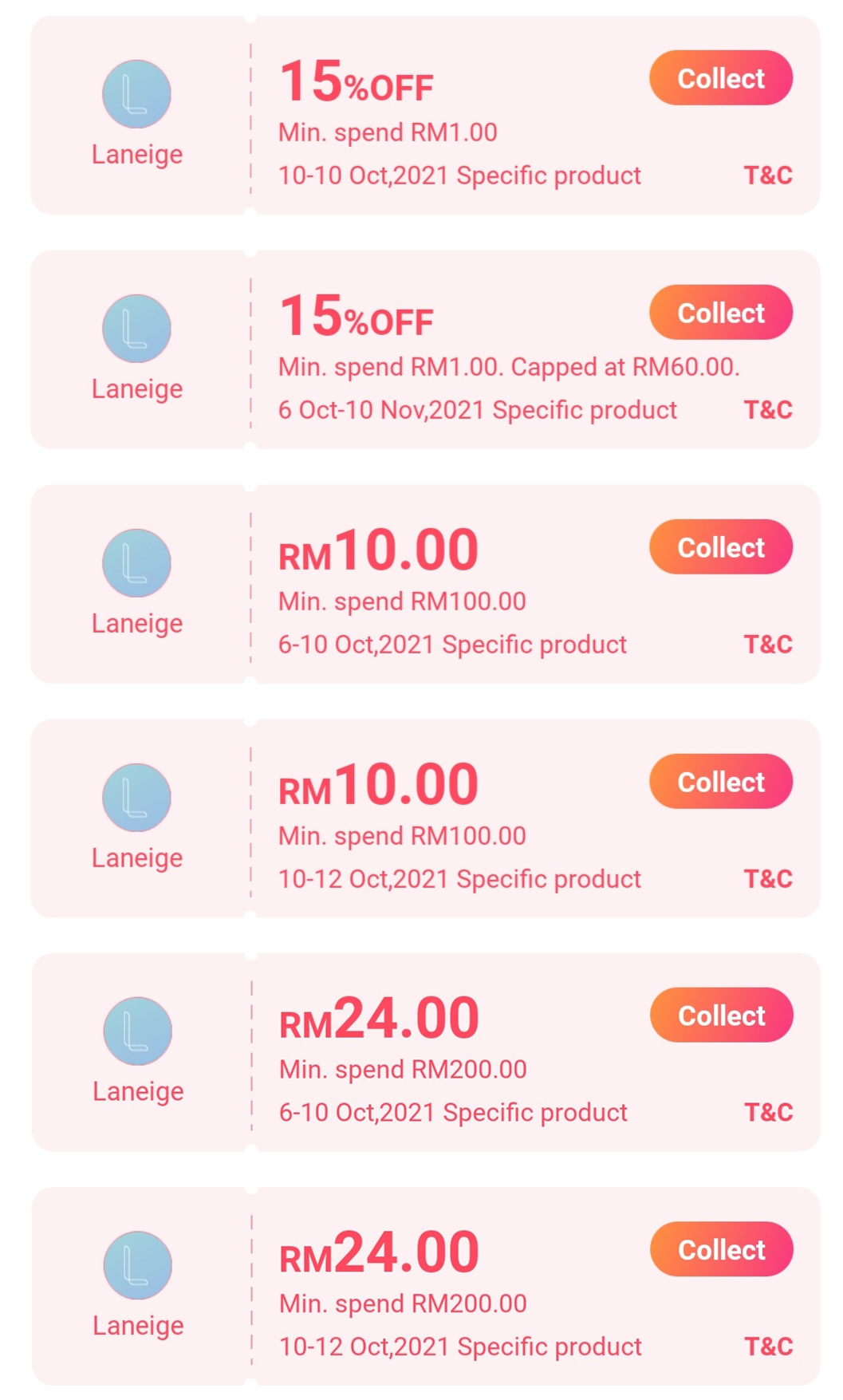Click Laneige logo on RM24.00 10-12 Oct voucher
Viewport: 843px width, 1400px height.
click(x=137, y=1266)
